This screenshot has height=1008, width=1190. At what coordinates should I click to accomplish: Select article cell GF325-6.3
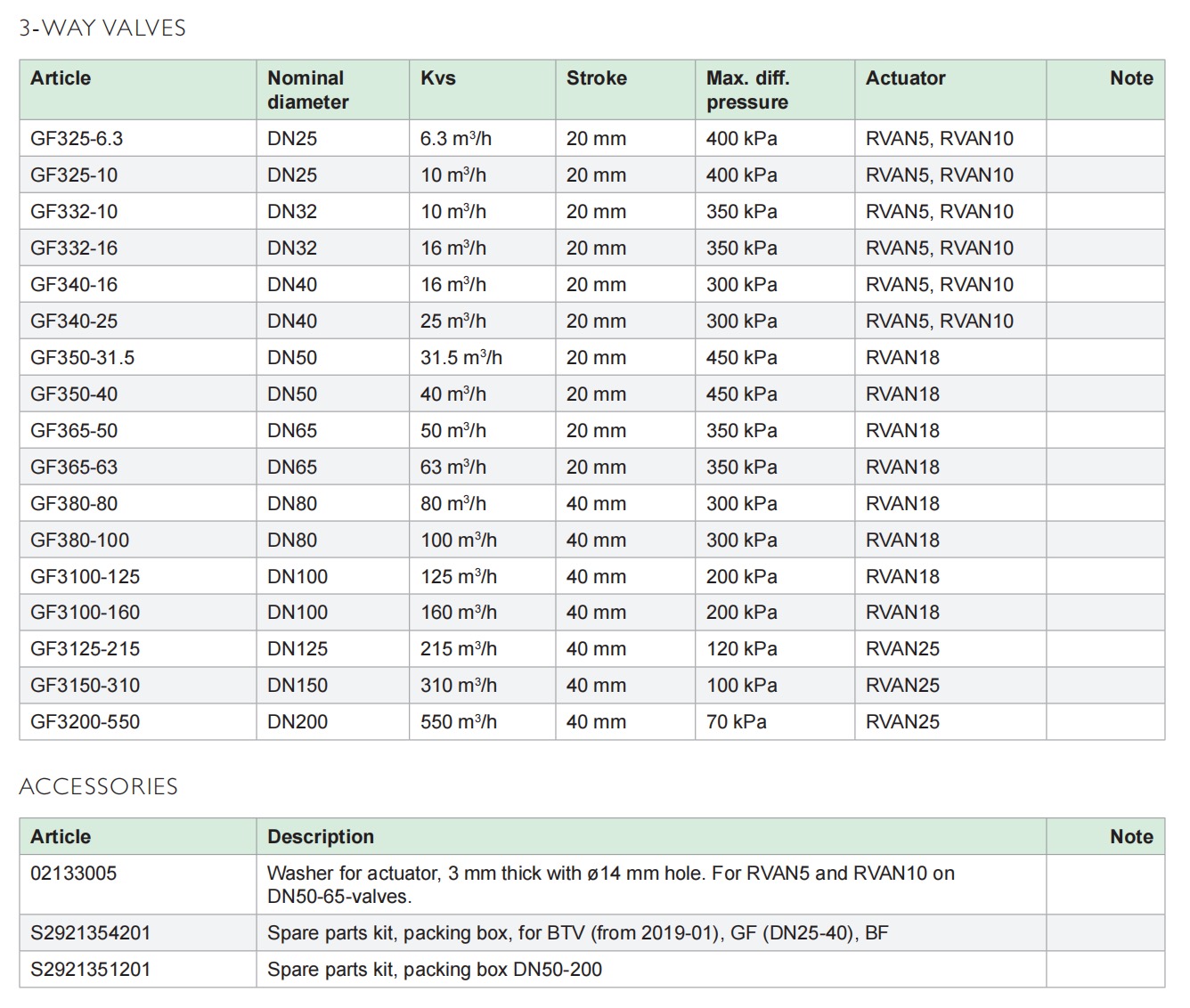tap(77, 139)
